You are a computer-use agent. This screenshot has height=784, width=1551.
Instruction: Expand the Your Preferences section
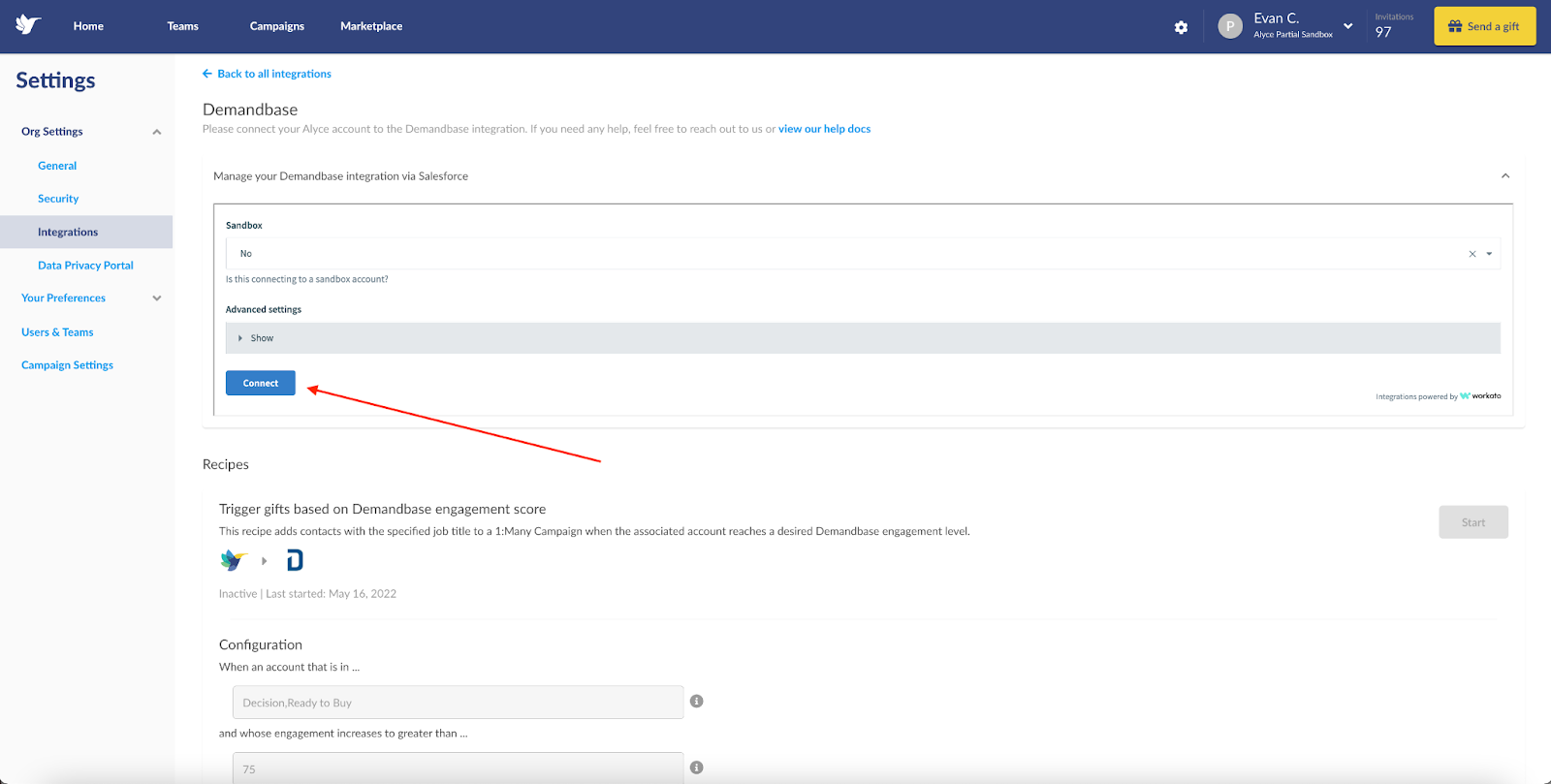point(157,298)
